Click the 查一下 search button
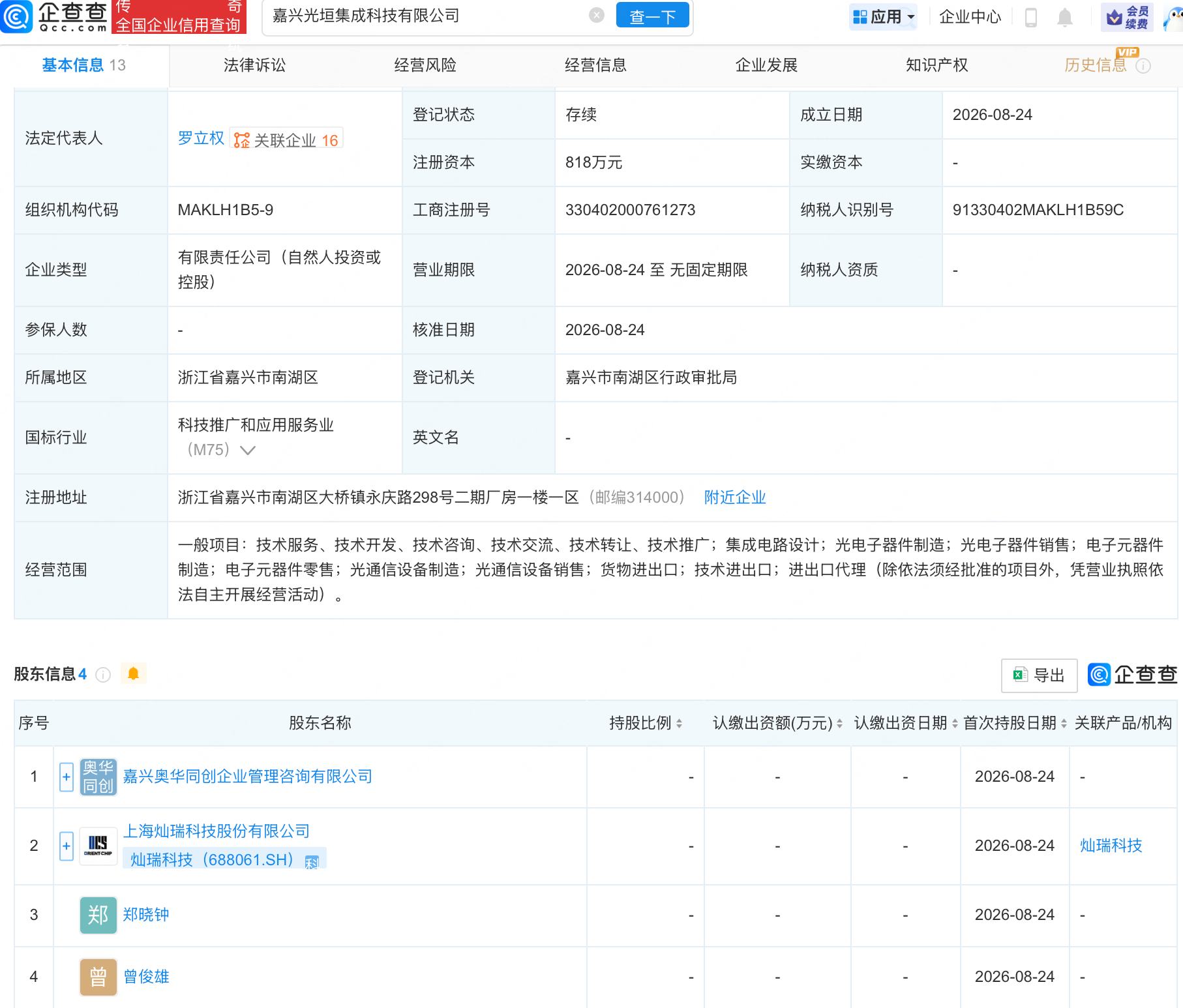The image size is (1183, 1008). pyautogui.click(x=652, y=16)
